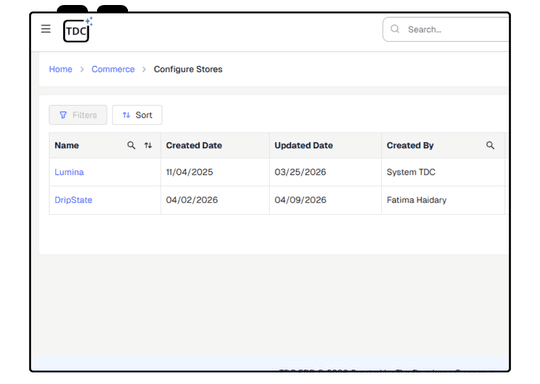Select updated date 04/09/2026 cell
The image size is (540, 384).
click(x=325, y=200)
